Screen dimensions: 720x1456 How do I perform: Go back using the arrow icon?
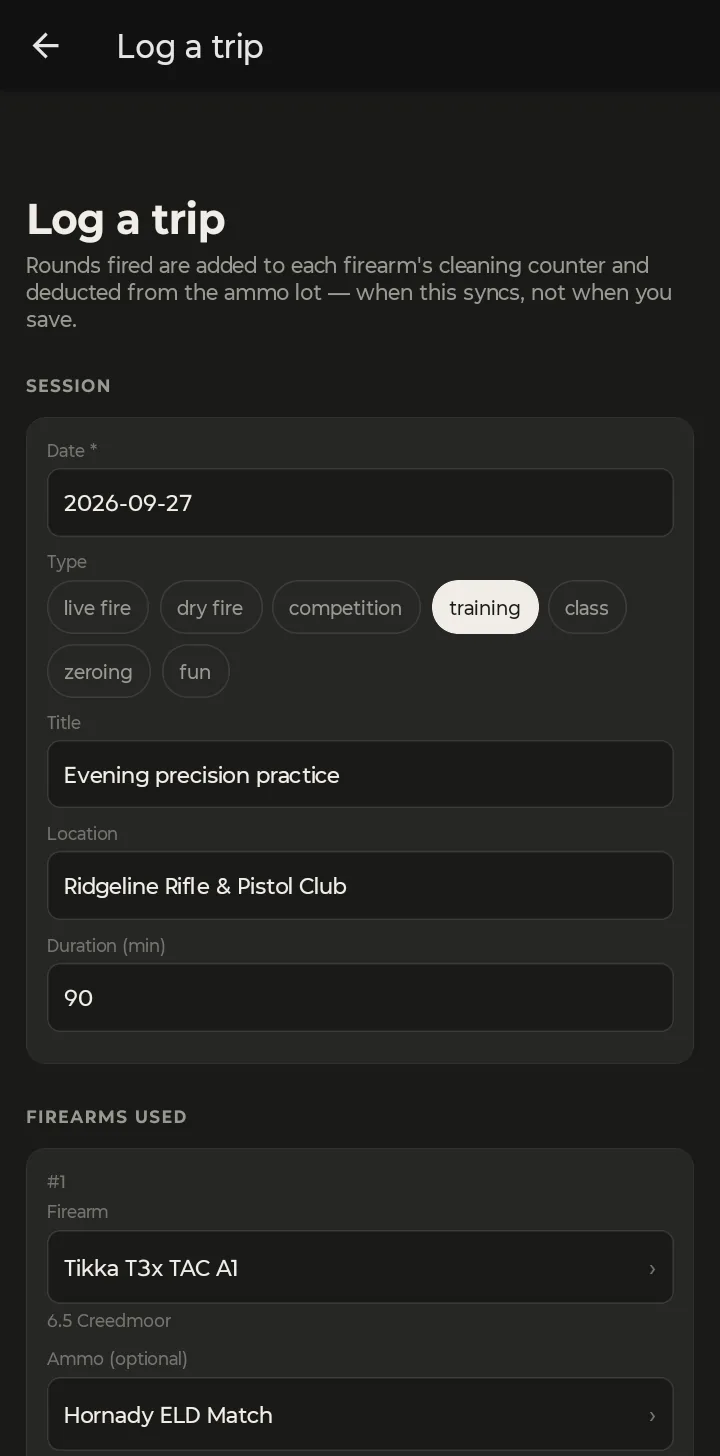click(46, 46)
